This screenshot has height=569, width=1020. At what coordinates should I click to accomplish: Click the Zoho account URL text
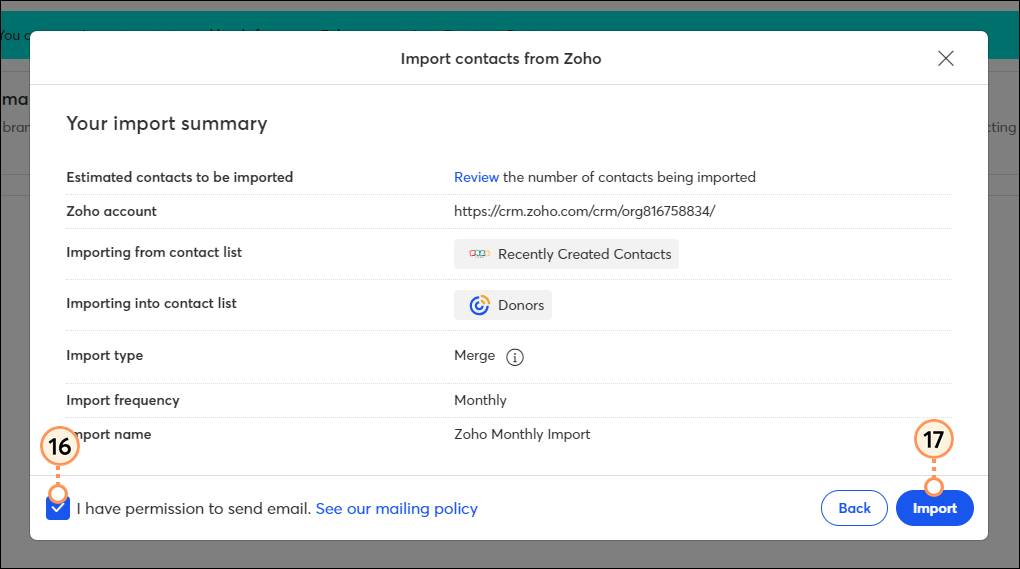click(x=585, y=211)
